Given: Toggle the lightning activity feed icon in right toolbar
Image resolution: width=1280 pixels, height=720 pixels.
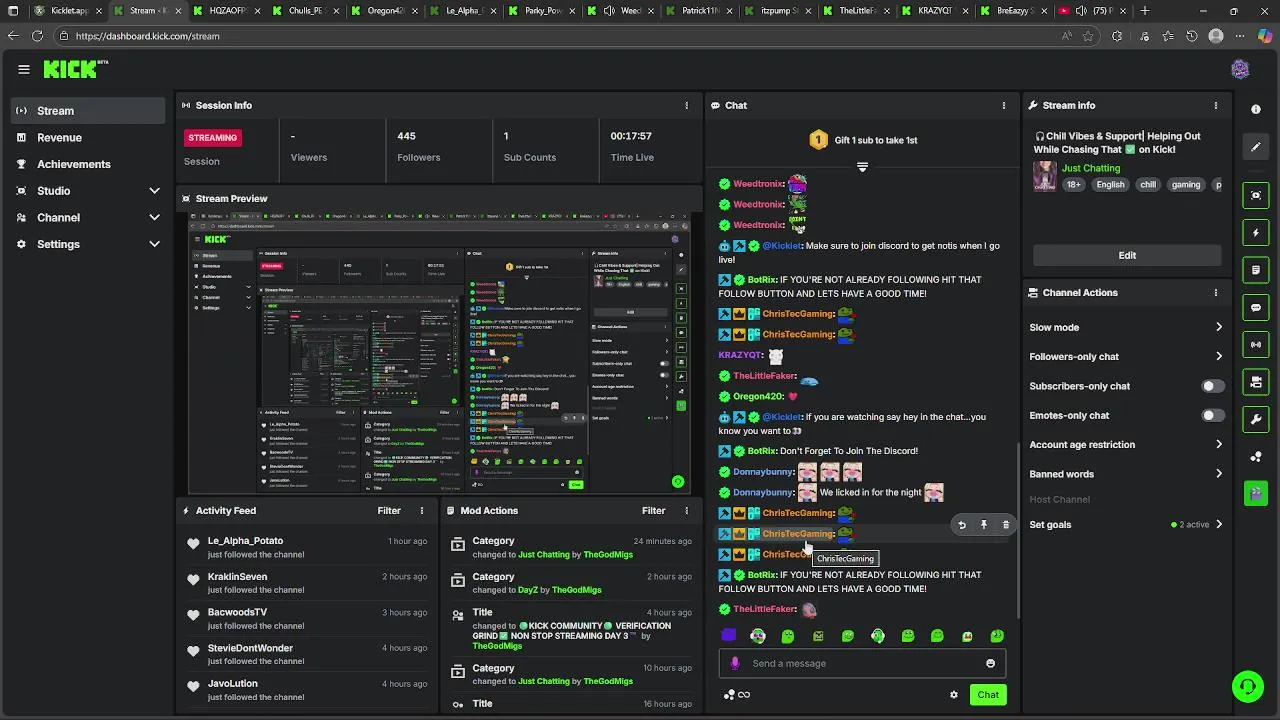Looking at the screenshot, I should pos(1256,233).
